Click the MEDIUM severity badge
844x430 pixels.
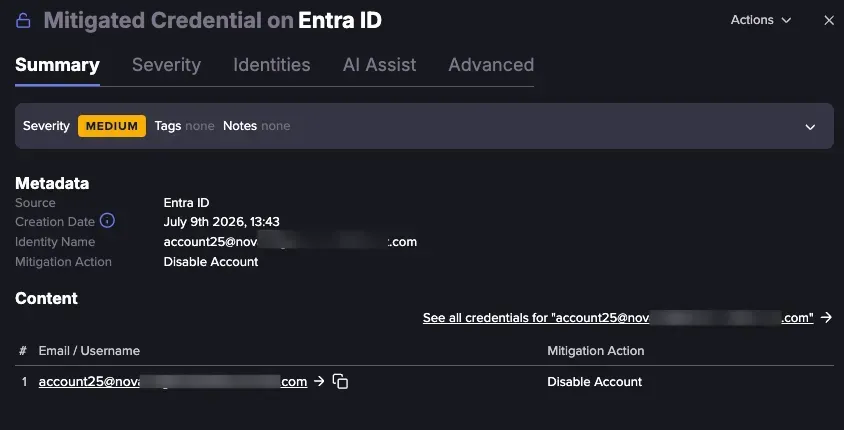pyautogui.click(x=112, y=126)
